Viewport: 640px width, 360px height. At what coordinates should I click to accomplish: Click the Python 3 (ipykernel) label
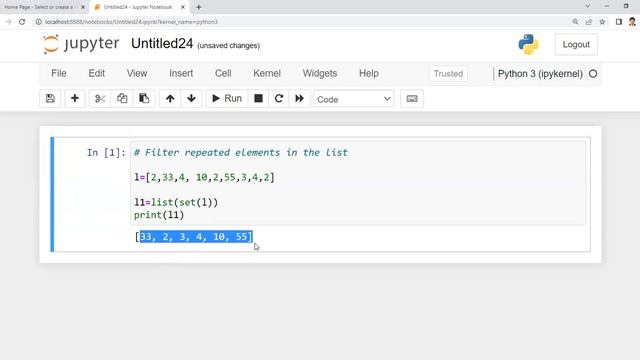(x=540, y=74)
